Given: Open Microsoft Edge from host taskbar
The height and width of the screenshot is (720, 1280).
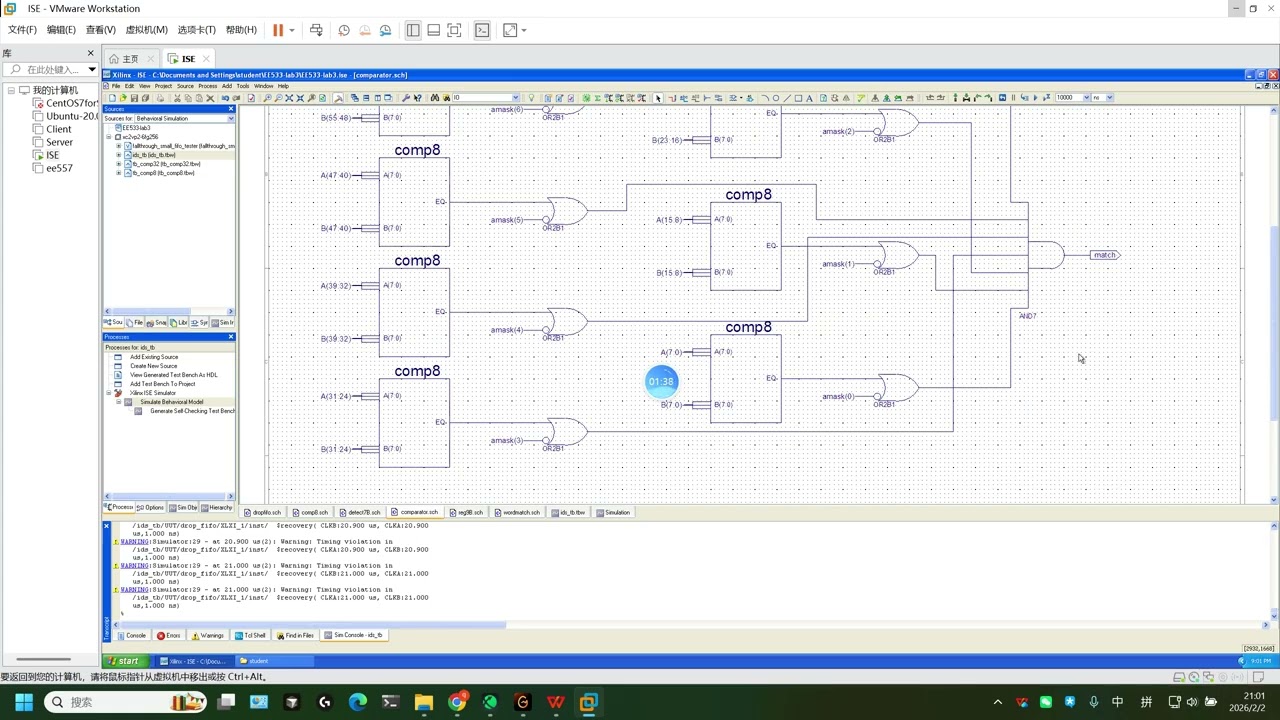Looking at the screenshot, I should tap(357, 702).
